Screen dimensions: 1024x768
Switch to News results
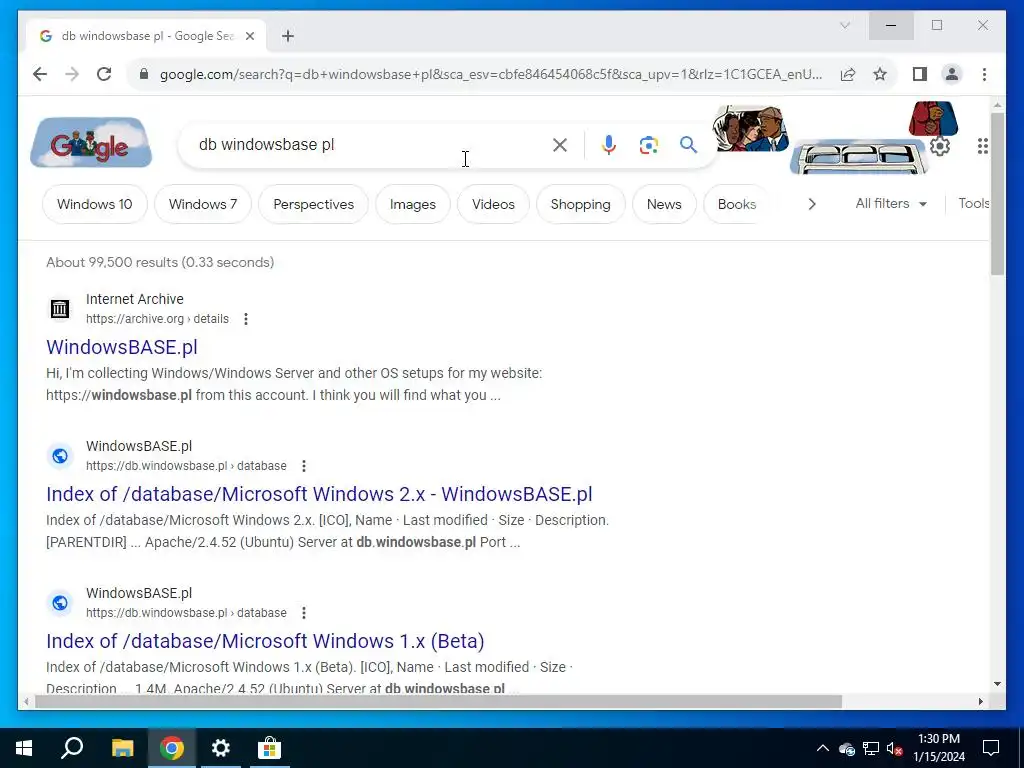664,204
